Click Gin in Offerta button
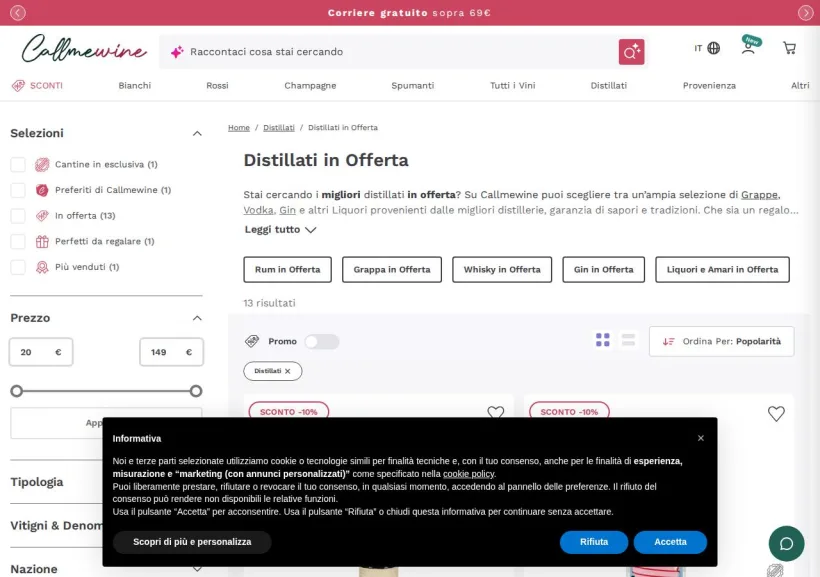The height and width of the screenshot is (577, 820). (x=603, y=269)
